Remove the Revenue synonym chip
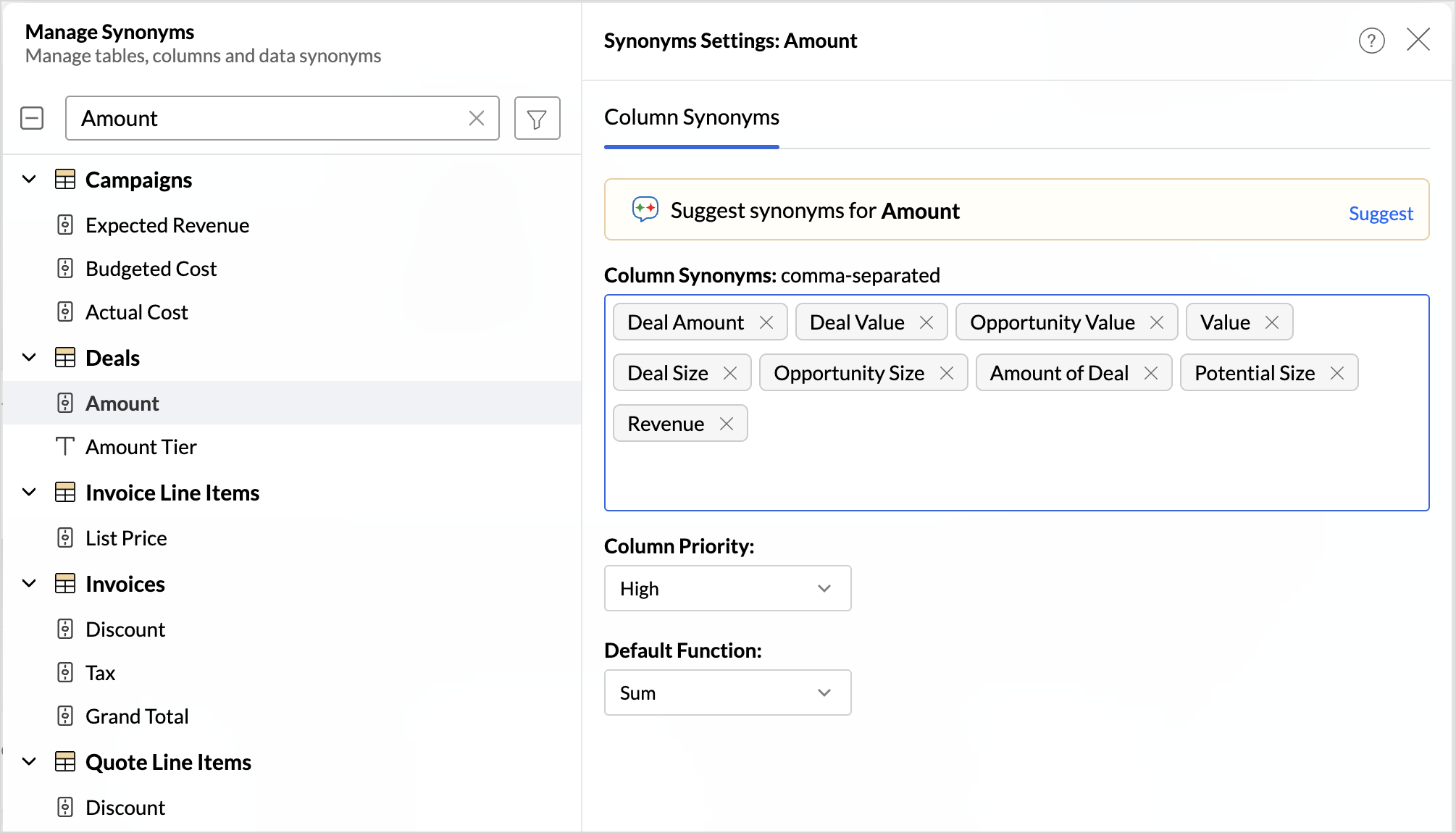 [x=726, y=424]
